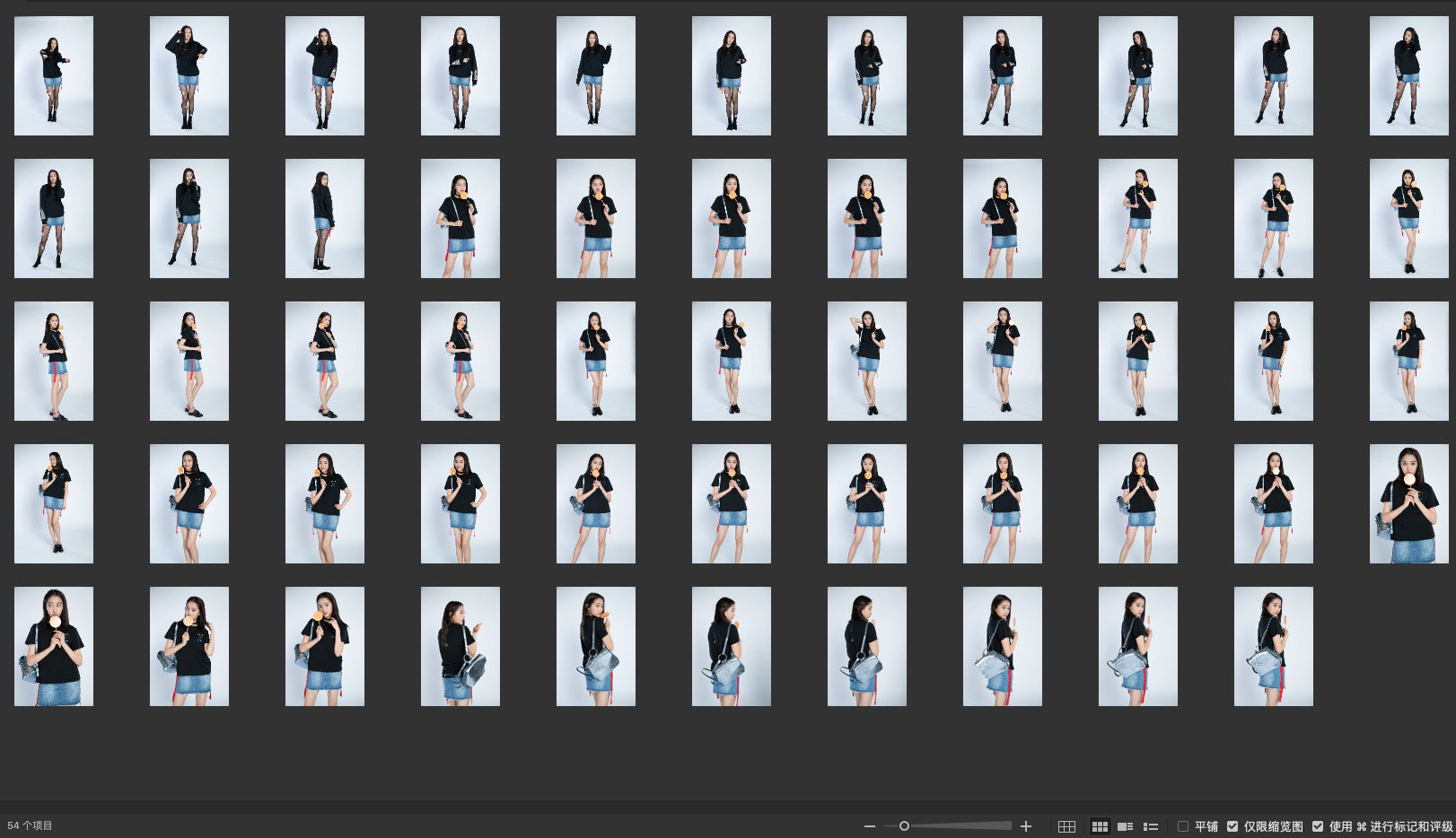The width and height of the screenshot is (1456, 838).
Task: Select the first thumbnail in the top row
Action: (54, 76)
